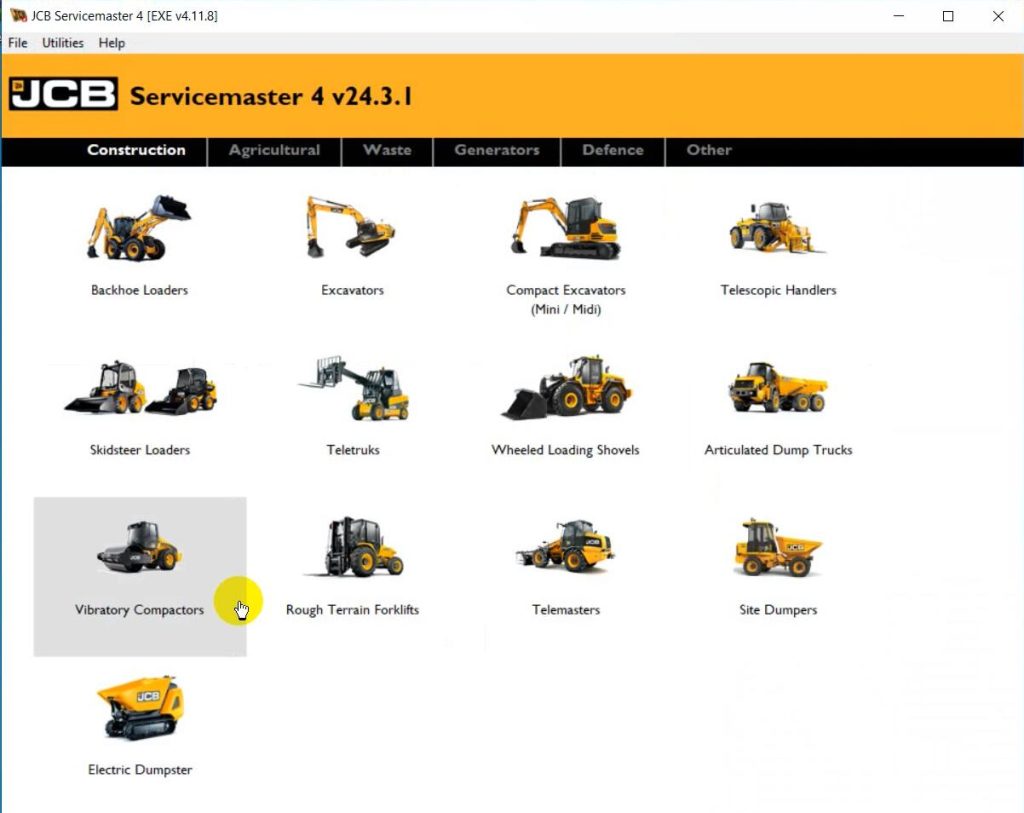Open the Utilities menu

point(63,43)
